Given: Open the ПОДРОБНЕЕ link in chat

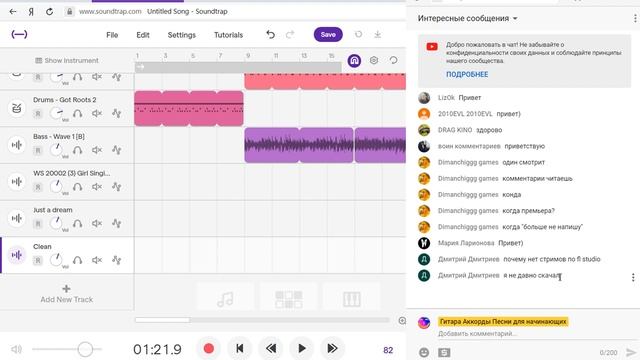Looking at the screenshot, I should pyautogui.click(x=467, y=74).
